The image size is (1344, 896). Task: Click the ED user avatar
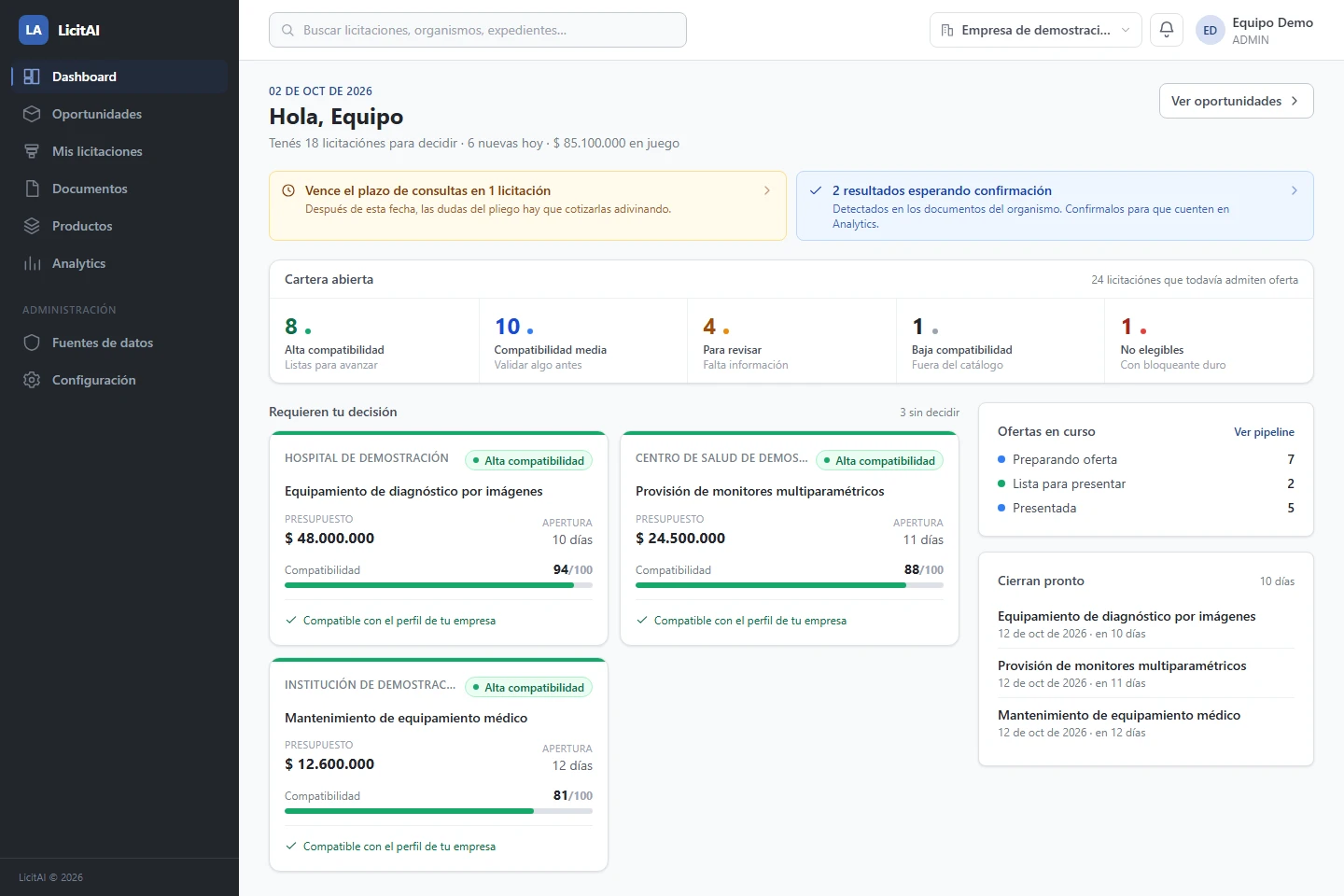1211,30
